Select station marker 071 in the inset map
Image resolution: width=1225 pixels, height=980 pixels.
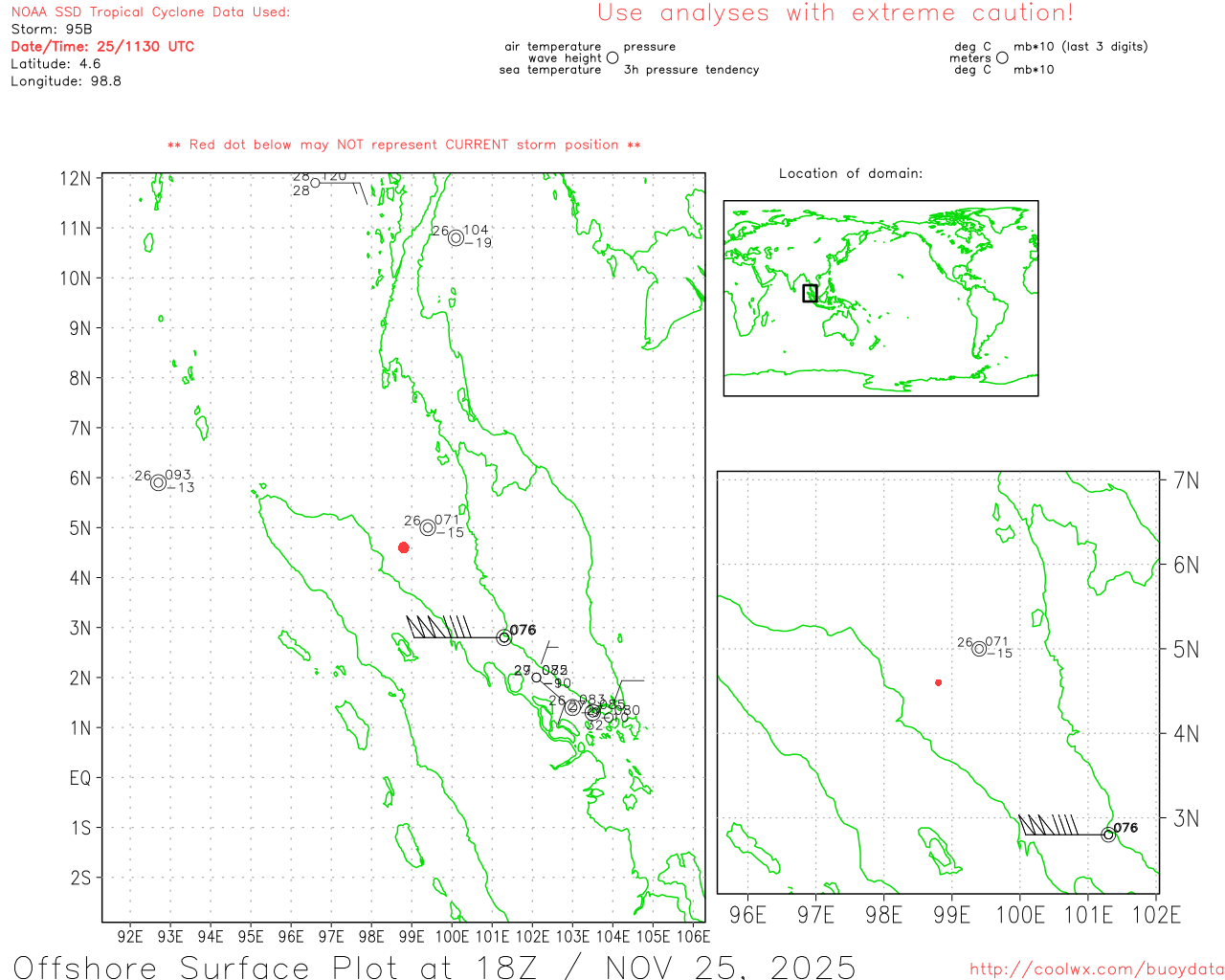[979, 649]
